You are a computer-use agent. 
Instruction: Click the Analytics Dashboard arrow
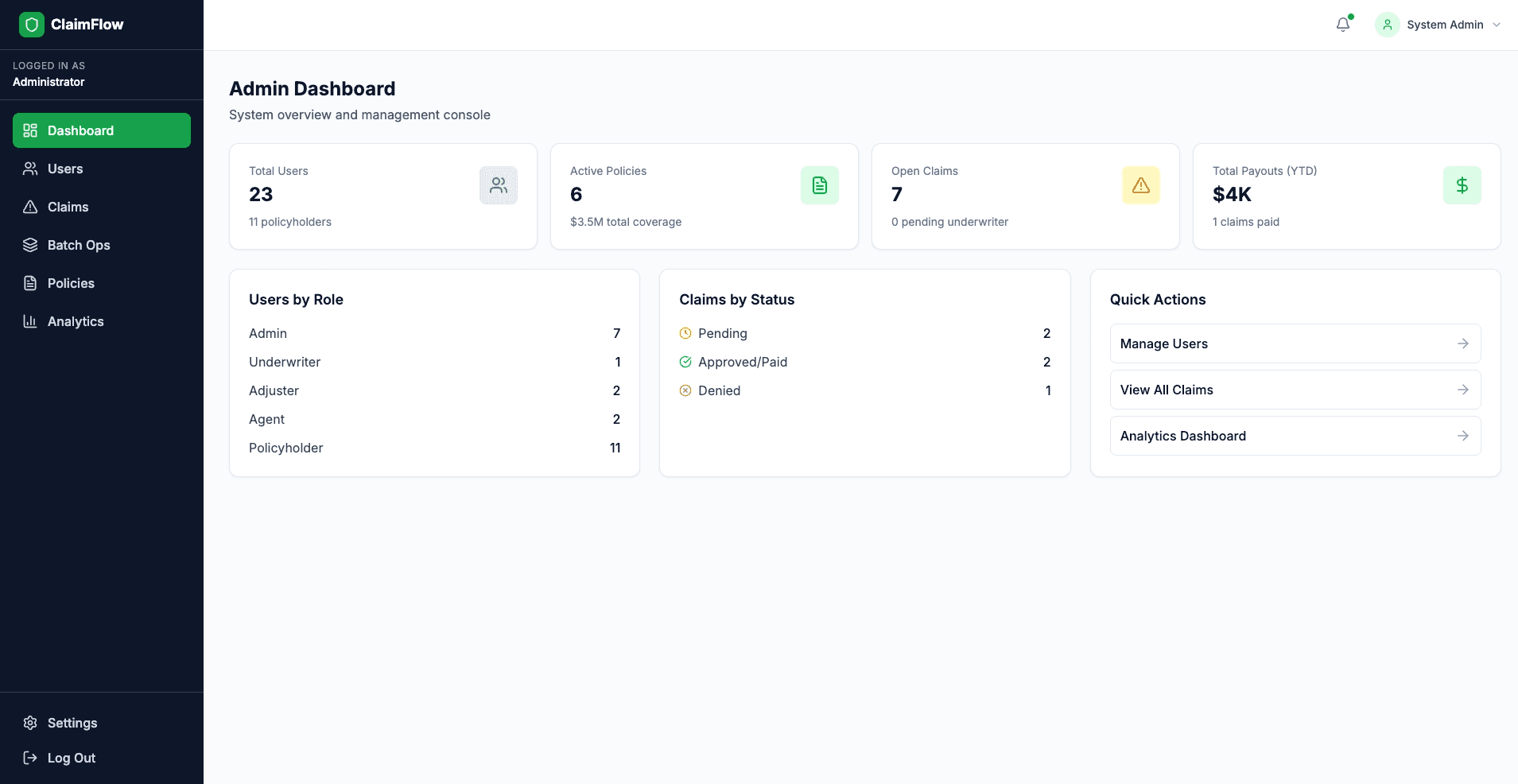coord(1462,436)
